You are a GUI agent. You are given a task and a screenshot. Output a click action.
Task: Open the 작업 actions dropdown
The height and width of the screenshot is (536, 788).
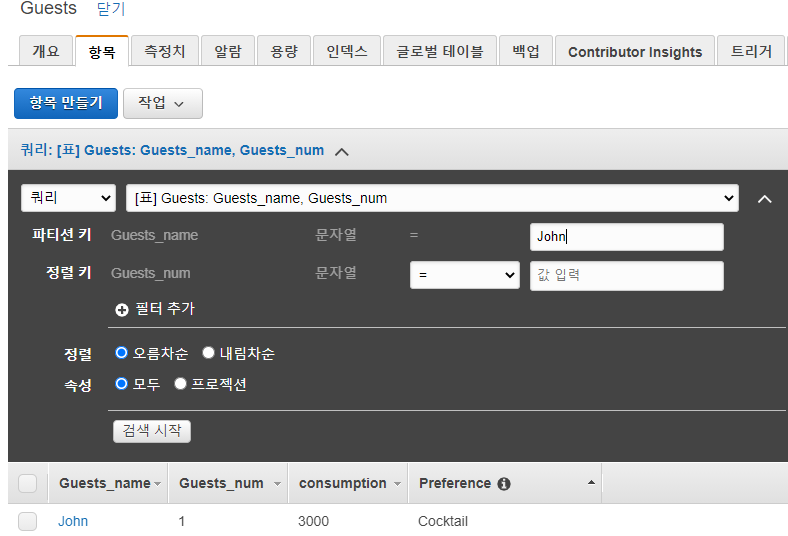163,103
